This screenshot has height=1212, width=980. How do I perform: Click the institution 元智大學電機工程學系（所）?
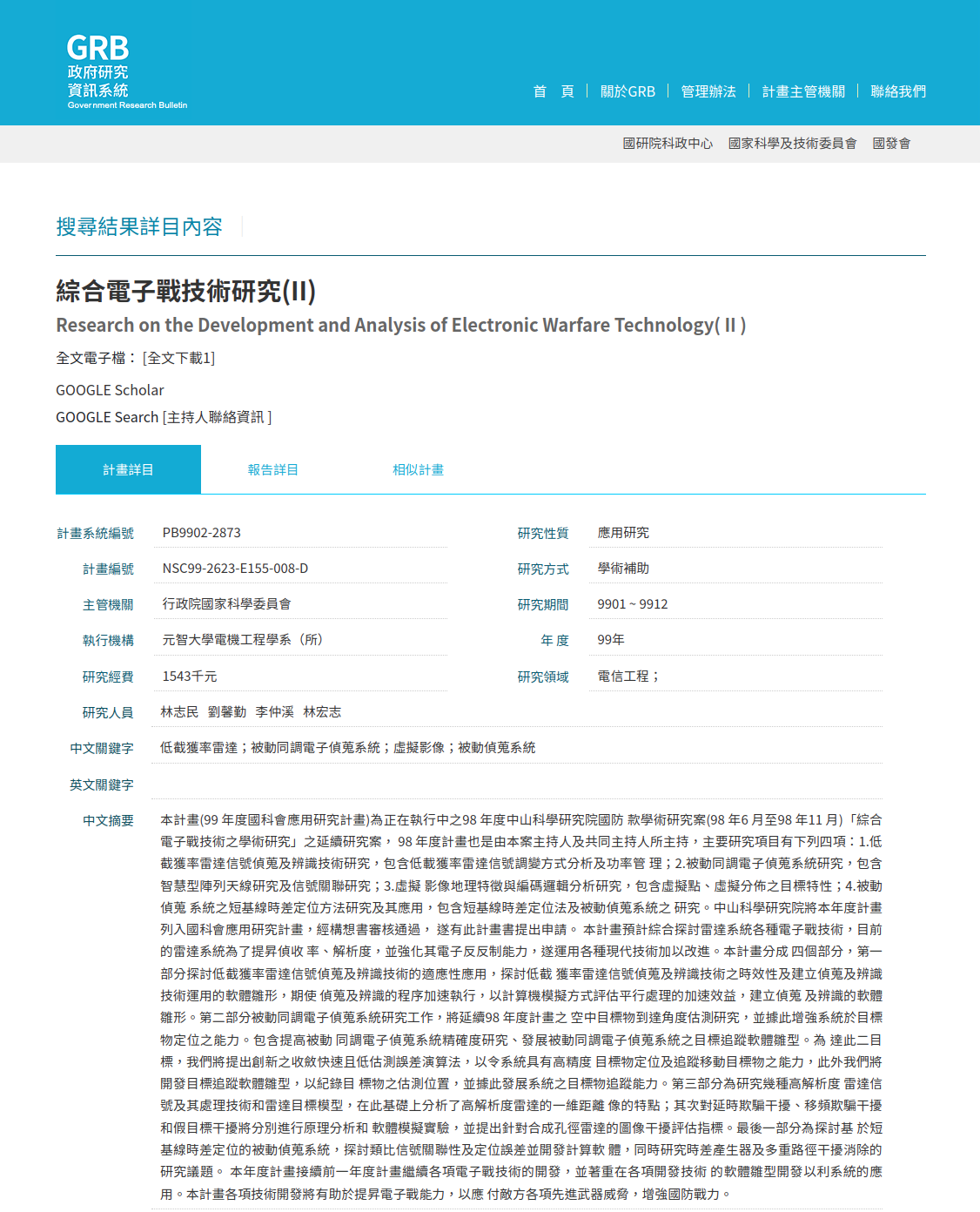243,640
